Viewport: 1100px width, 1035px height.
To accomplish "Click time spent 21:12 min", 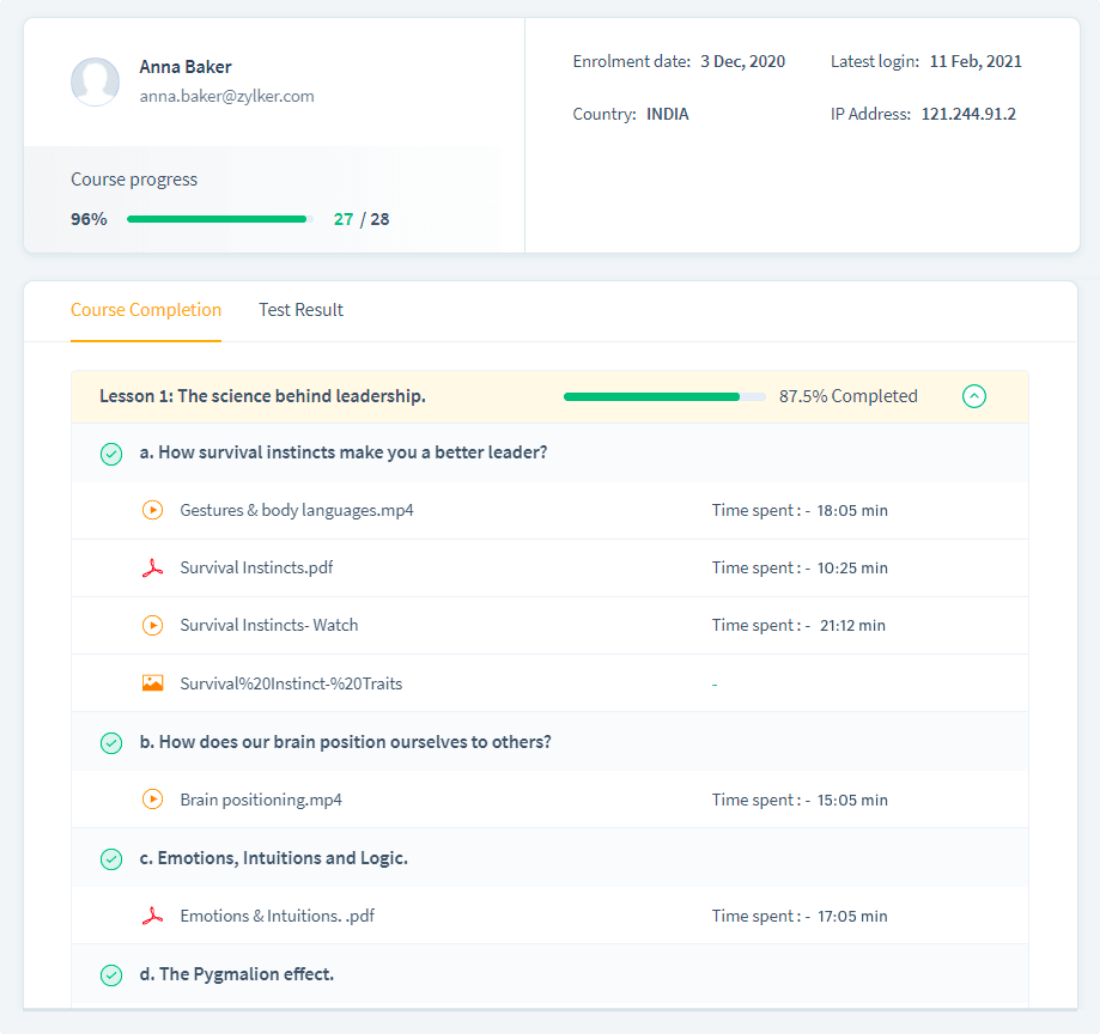I will (x=852, y=625).
